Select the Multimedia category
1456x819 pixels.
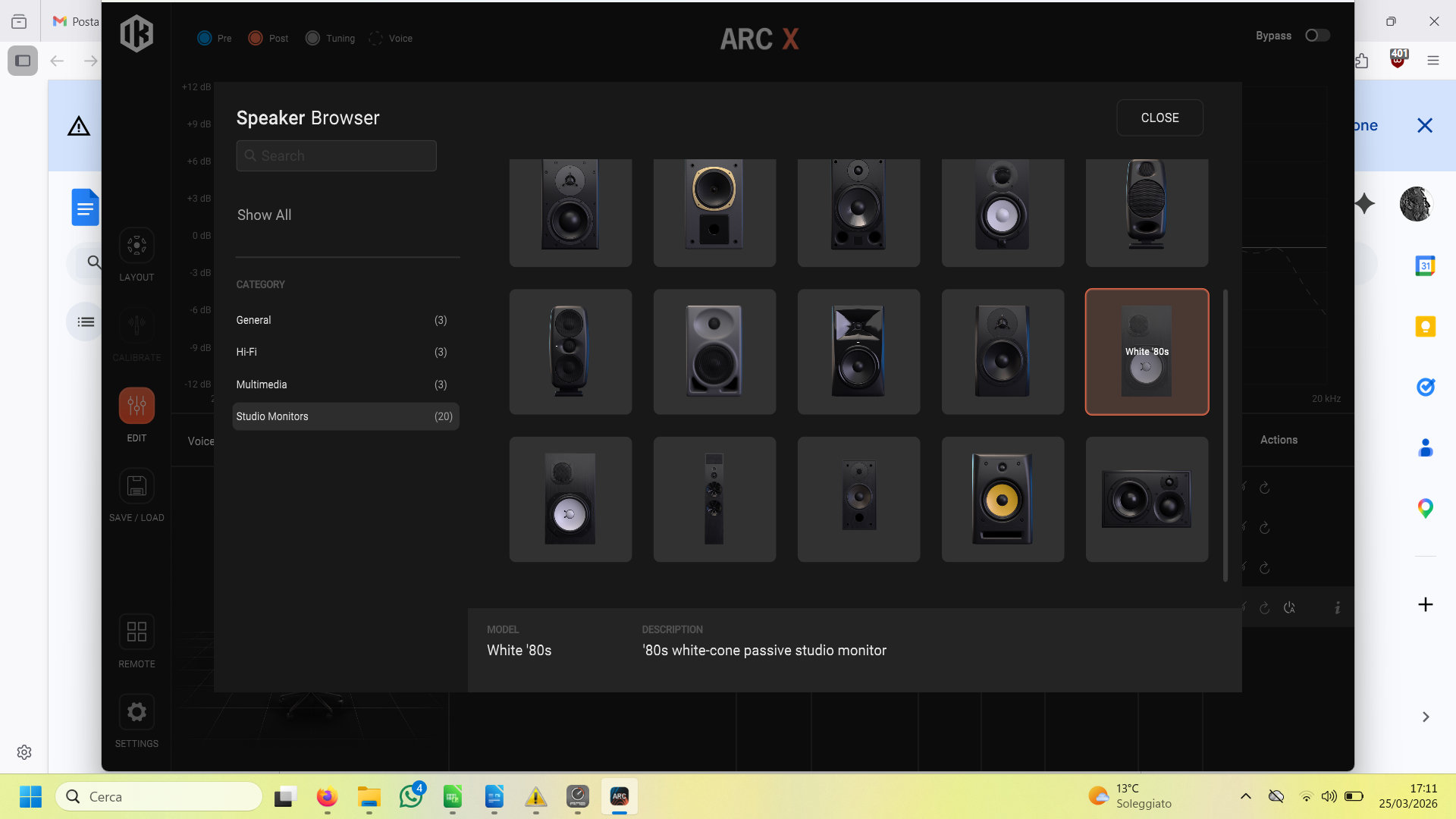[341, 384]
